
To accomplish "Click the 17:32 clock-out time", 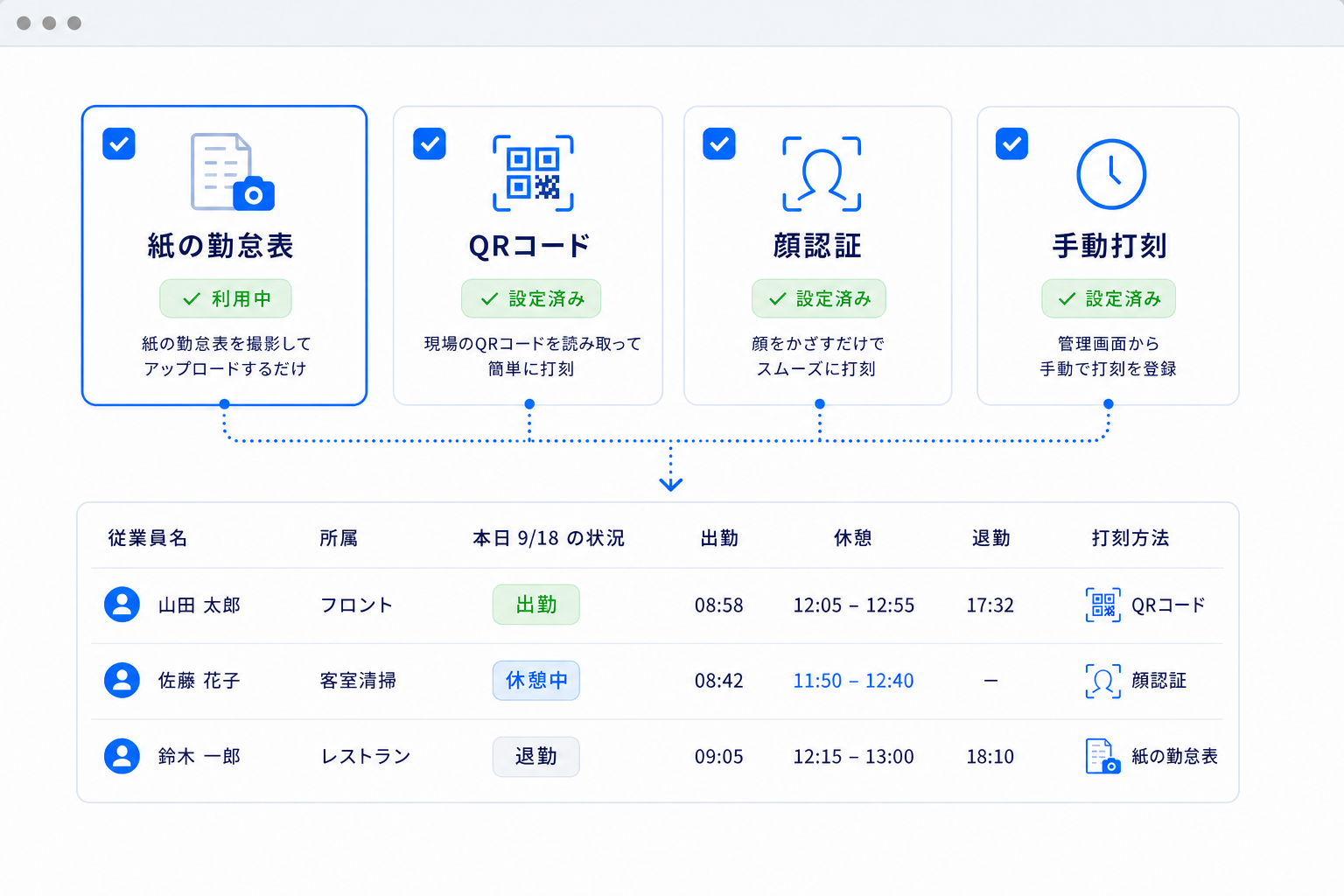I will pos(990,605).
